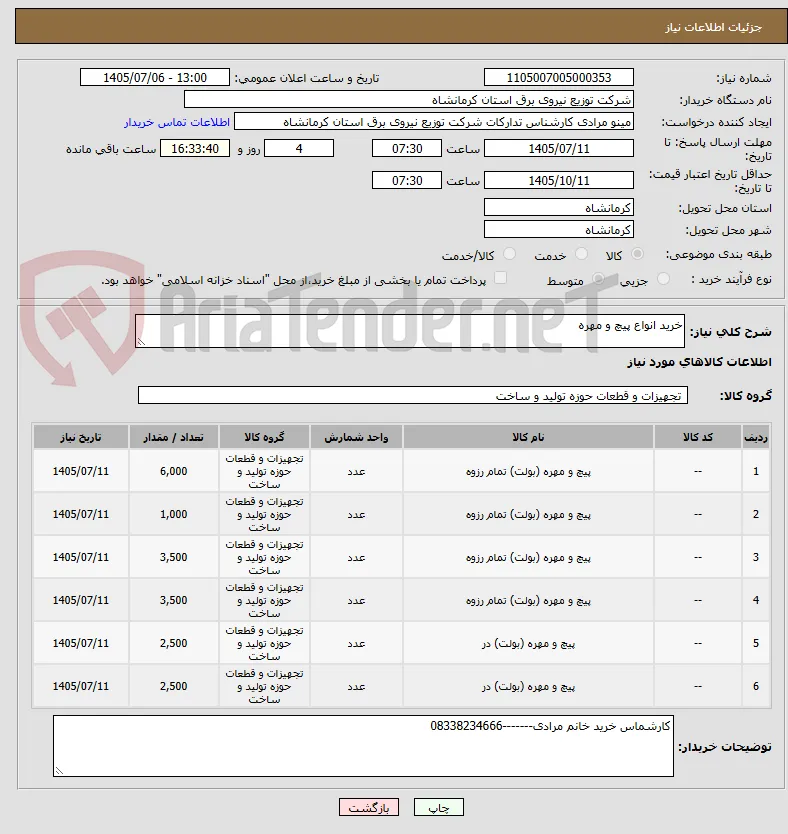This screenshot has width=788, height=834.
Task: Click the buyer organization name field
Action: [x=409, y=99]
